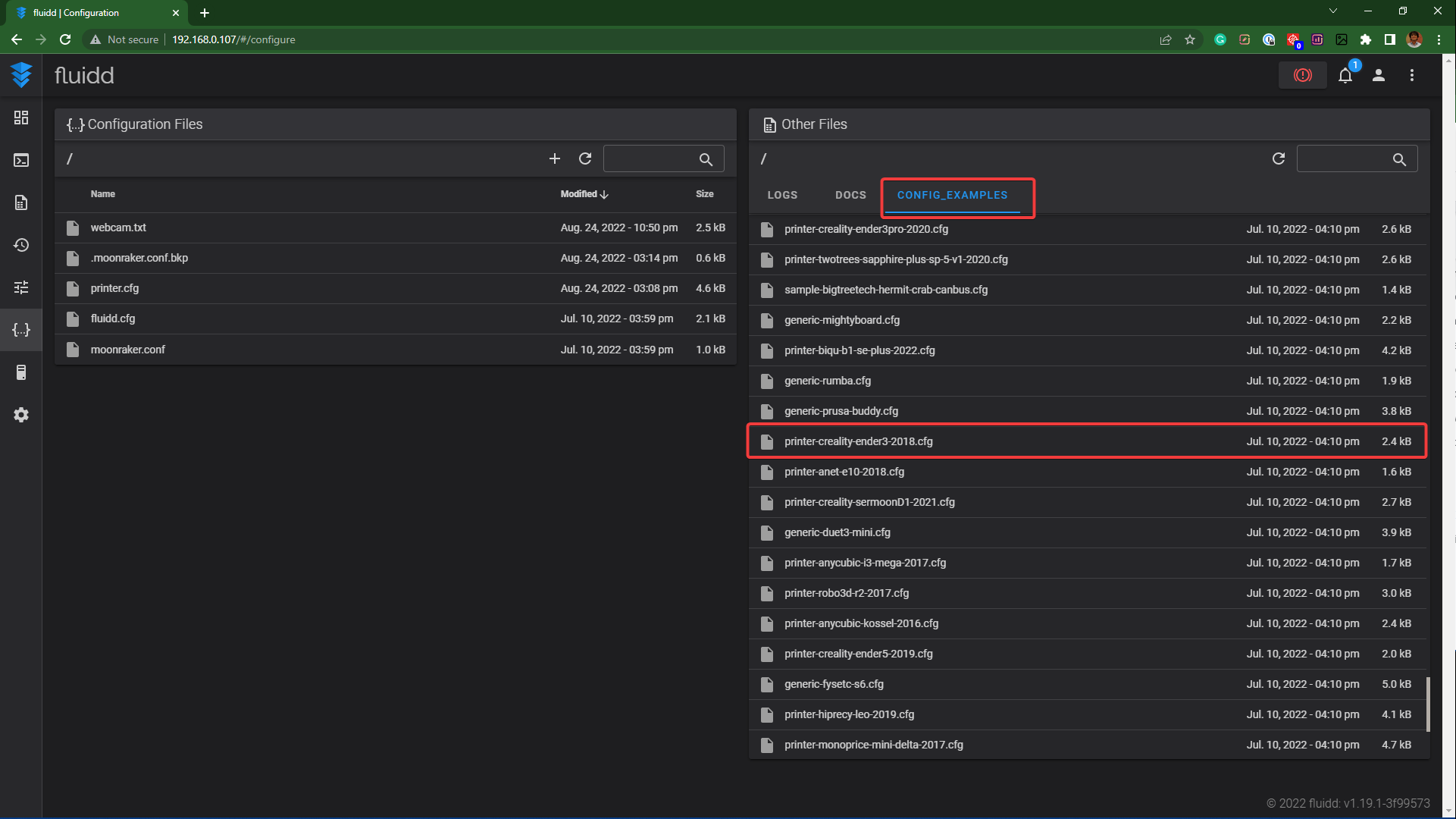Screen dimensions: 1456x819
Task: Select generic-mightyboard.cfg
Action: 1088,320
